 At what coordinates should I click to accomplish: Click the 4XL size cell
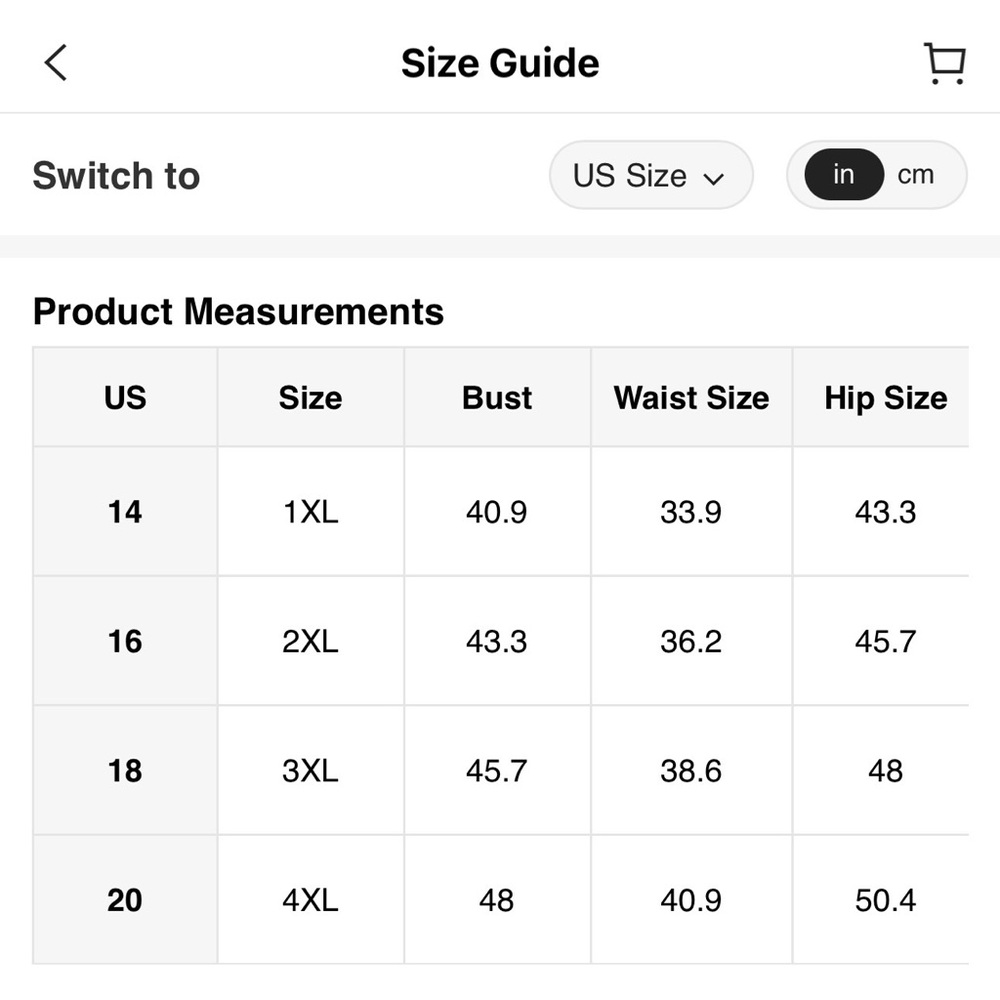[310, 900]
